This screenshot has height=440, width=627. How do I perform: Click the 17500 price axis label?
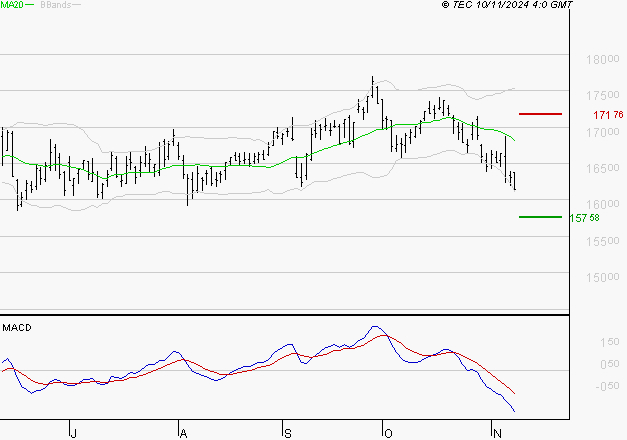point(603,96)
